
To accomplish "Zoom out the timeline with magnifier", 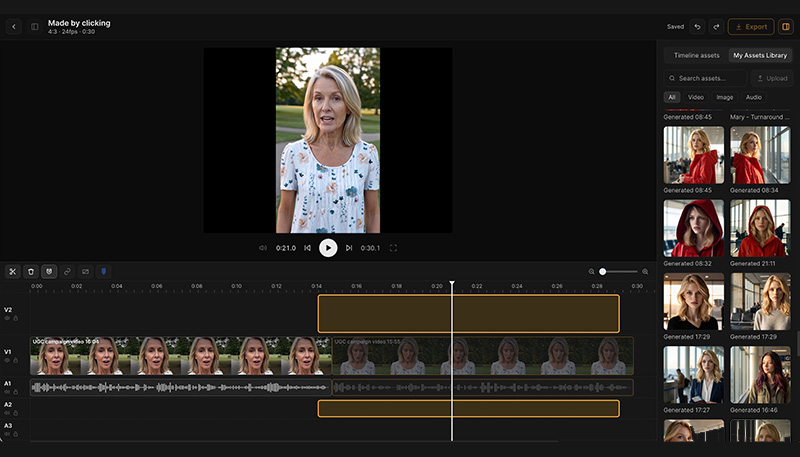I will coord(591,272).
